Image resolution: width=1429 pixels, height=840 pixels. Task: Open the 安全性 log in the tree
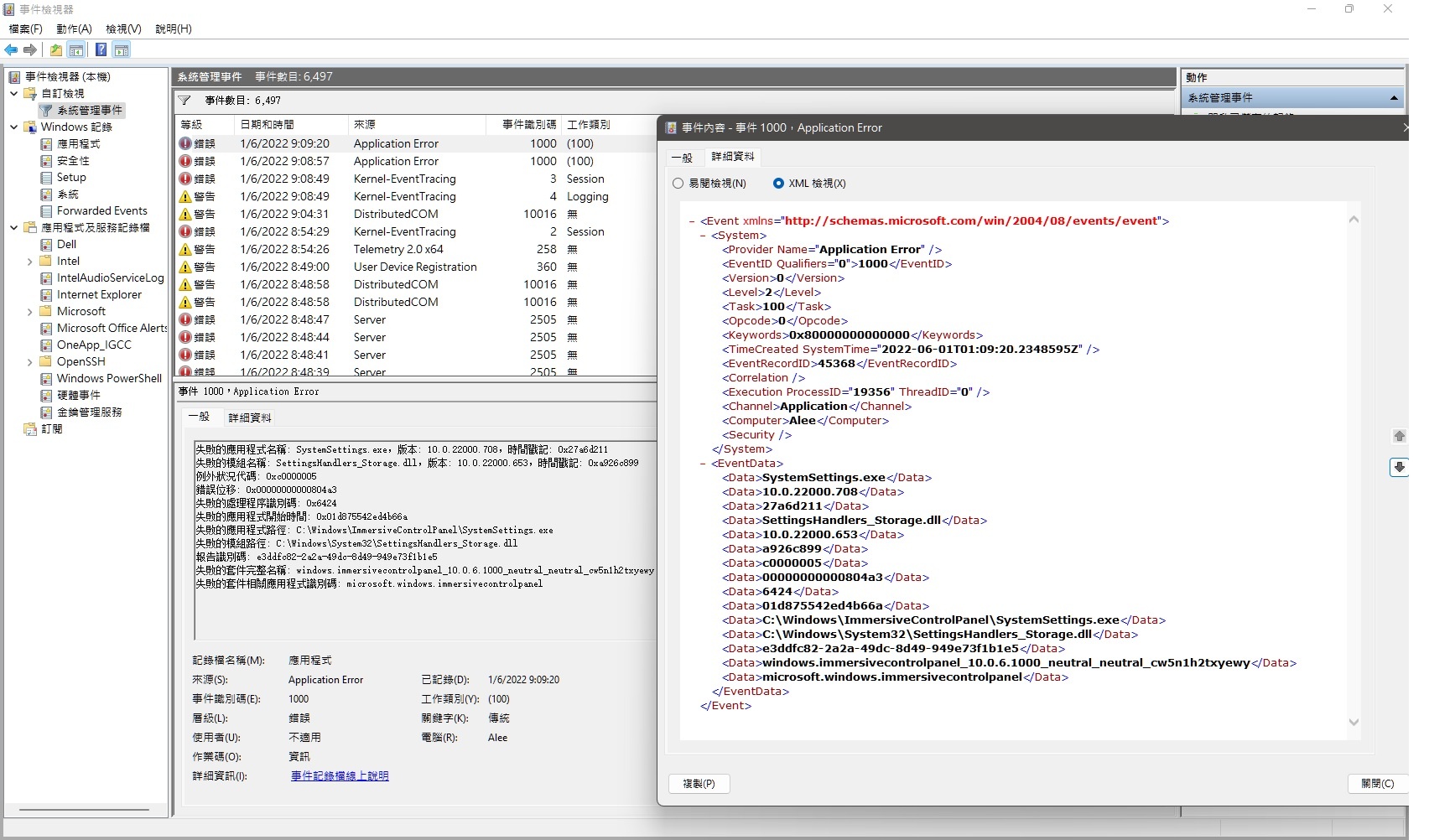73,161
